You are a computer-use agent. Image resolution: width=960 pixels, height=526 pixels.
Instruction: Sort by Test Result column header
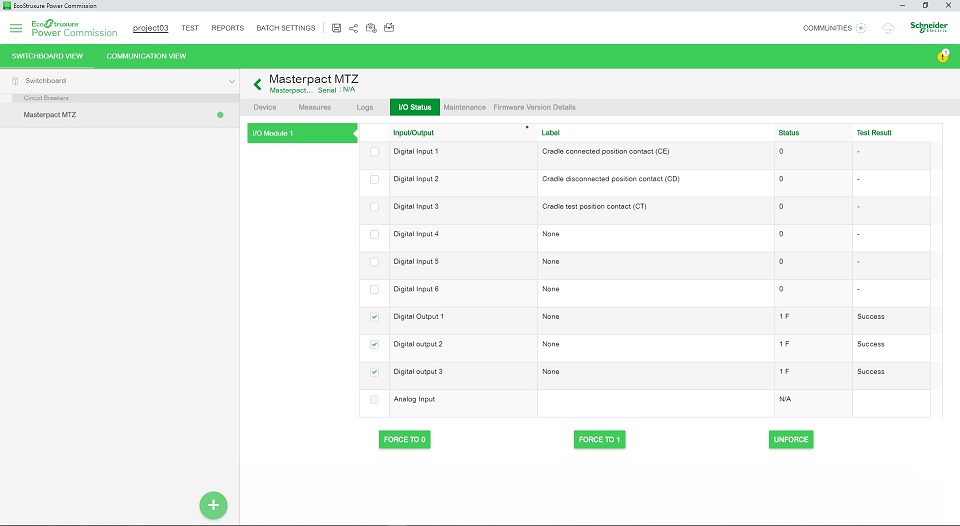click(x=874, y=133)
